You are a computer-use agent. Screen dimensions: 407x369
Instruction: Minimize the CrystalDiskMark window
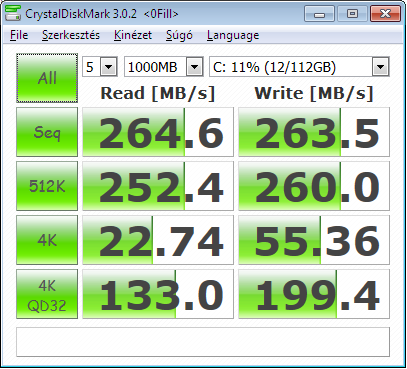(319, 14)
